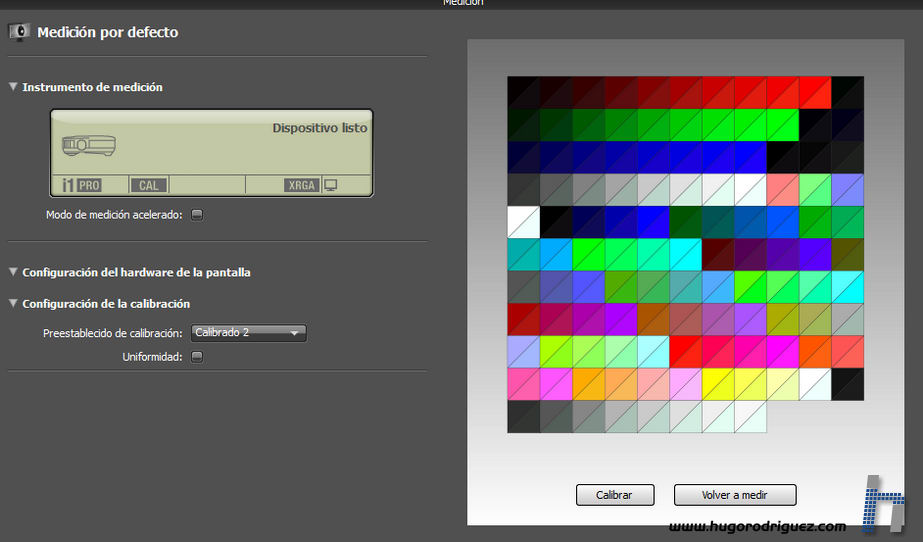Click the Medición por defecto header icon
Image resolution: width=923 pixels, height=542 pixels.
coord(19,31)
